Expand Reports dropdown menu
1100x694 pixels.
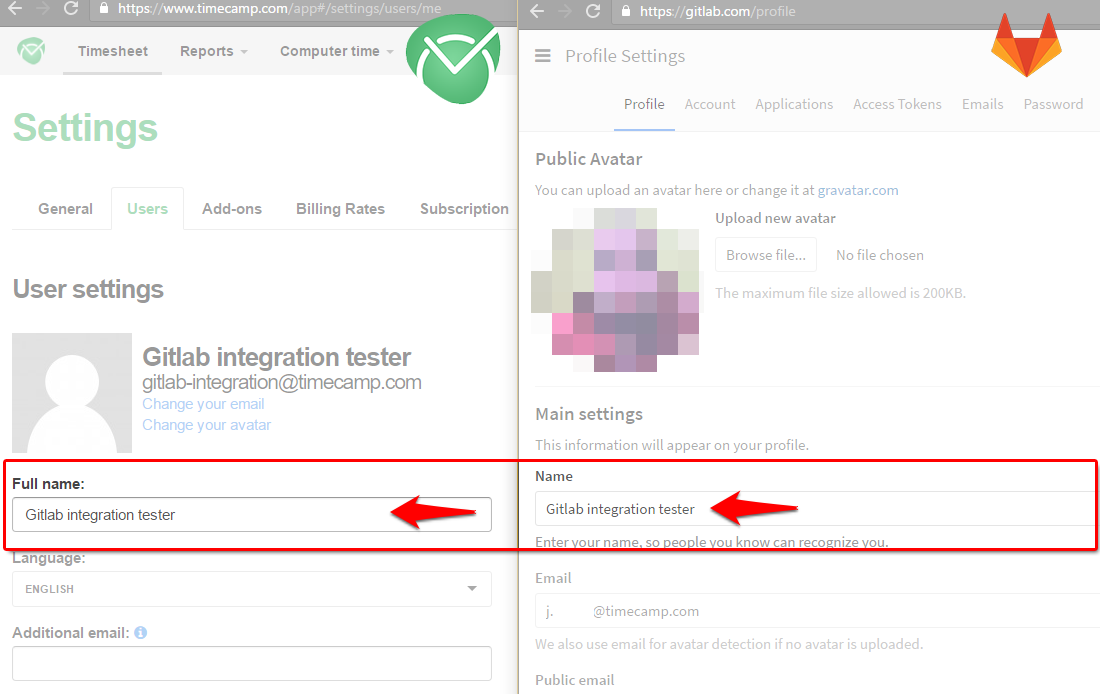coord(213,51)
